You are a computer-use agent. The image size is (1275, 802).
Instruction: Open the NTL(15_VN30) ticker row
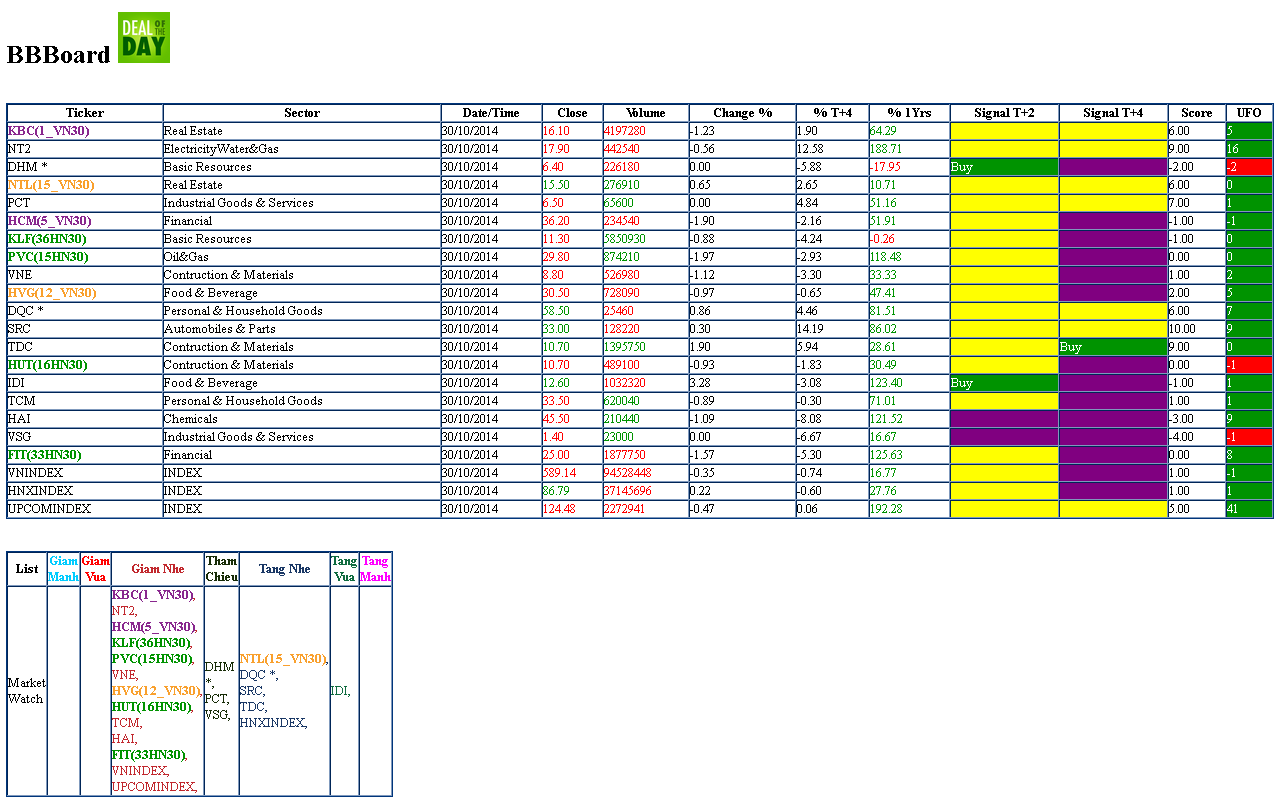pos(51,185)
